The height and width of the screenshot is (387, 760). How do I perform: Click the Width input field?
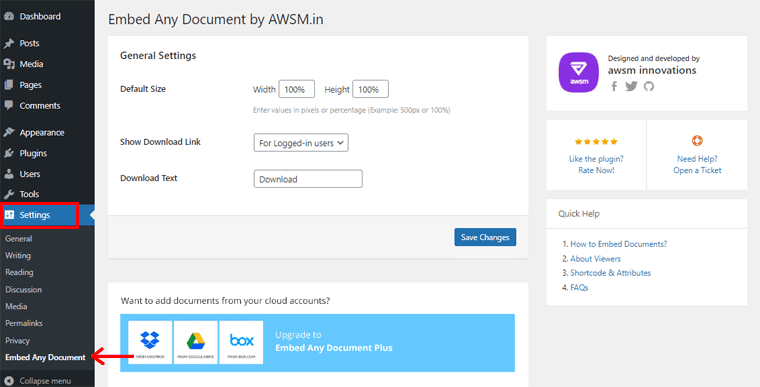(x=297, y=89)
